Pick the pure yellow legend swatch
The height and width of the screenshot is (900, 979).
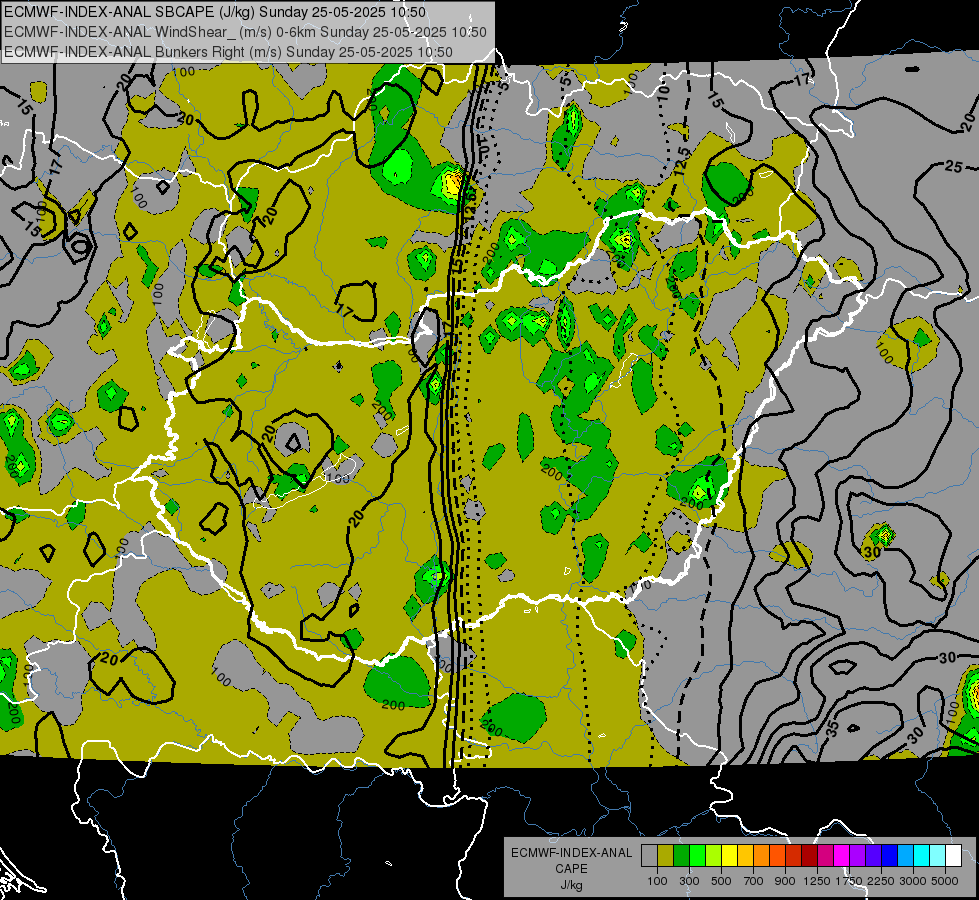tap(729, 856)
